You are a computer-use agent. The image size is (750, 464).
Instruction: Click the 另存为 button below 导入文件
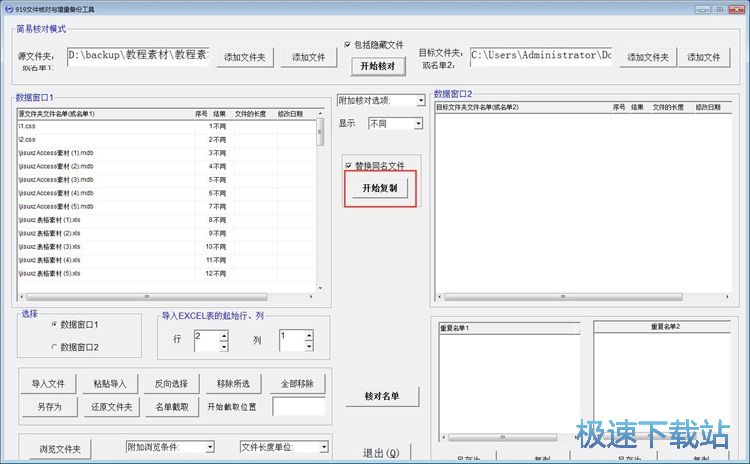[x=50, y=407]
